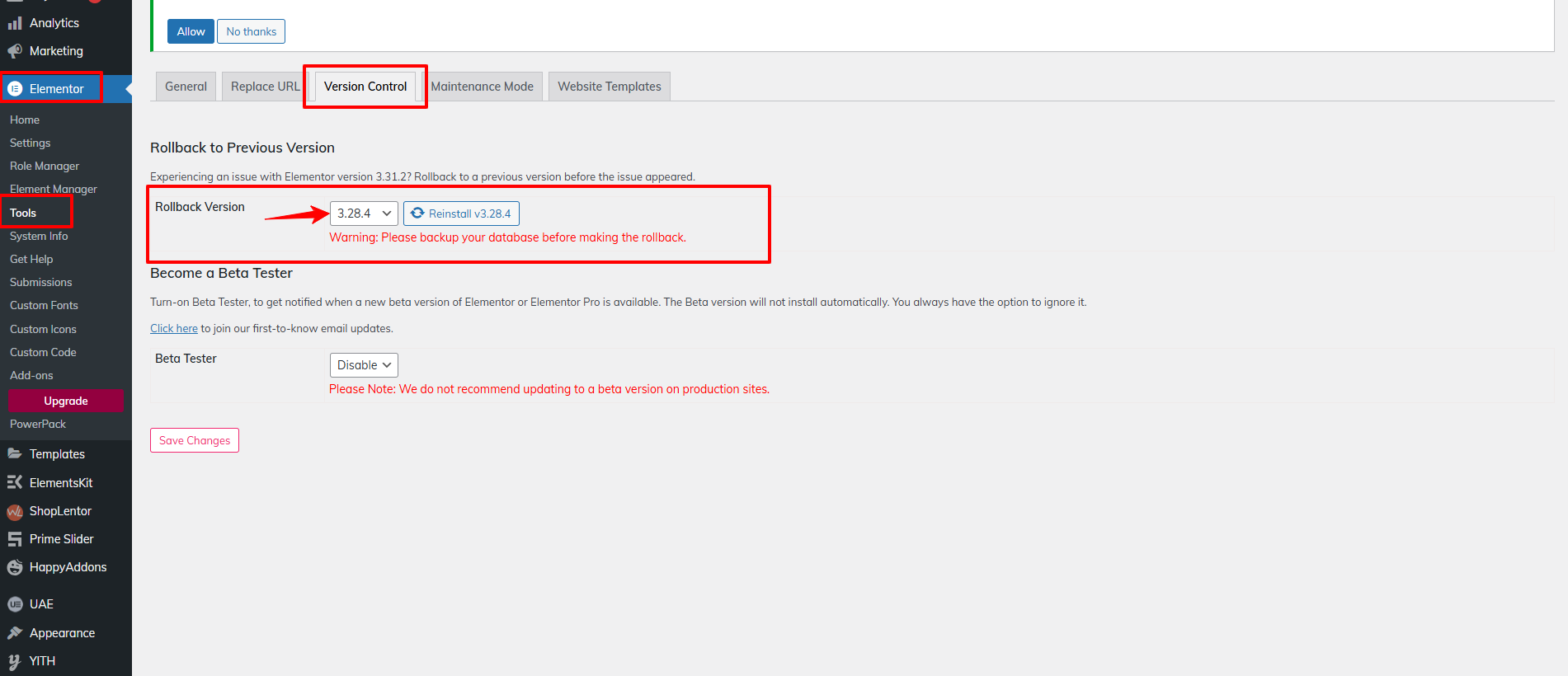Viewport: 1568px width, 676px height.
Task: Click Reinstall v3.28.4 button
Action: point(461,214)
